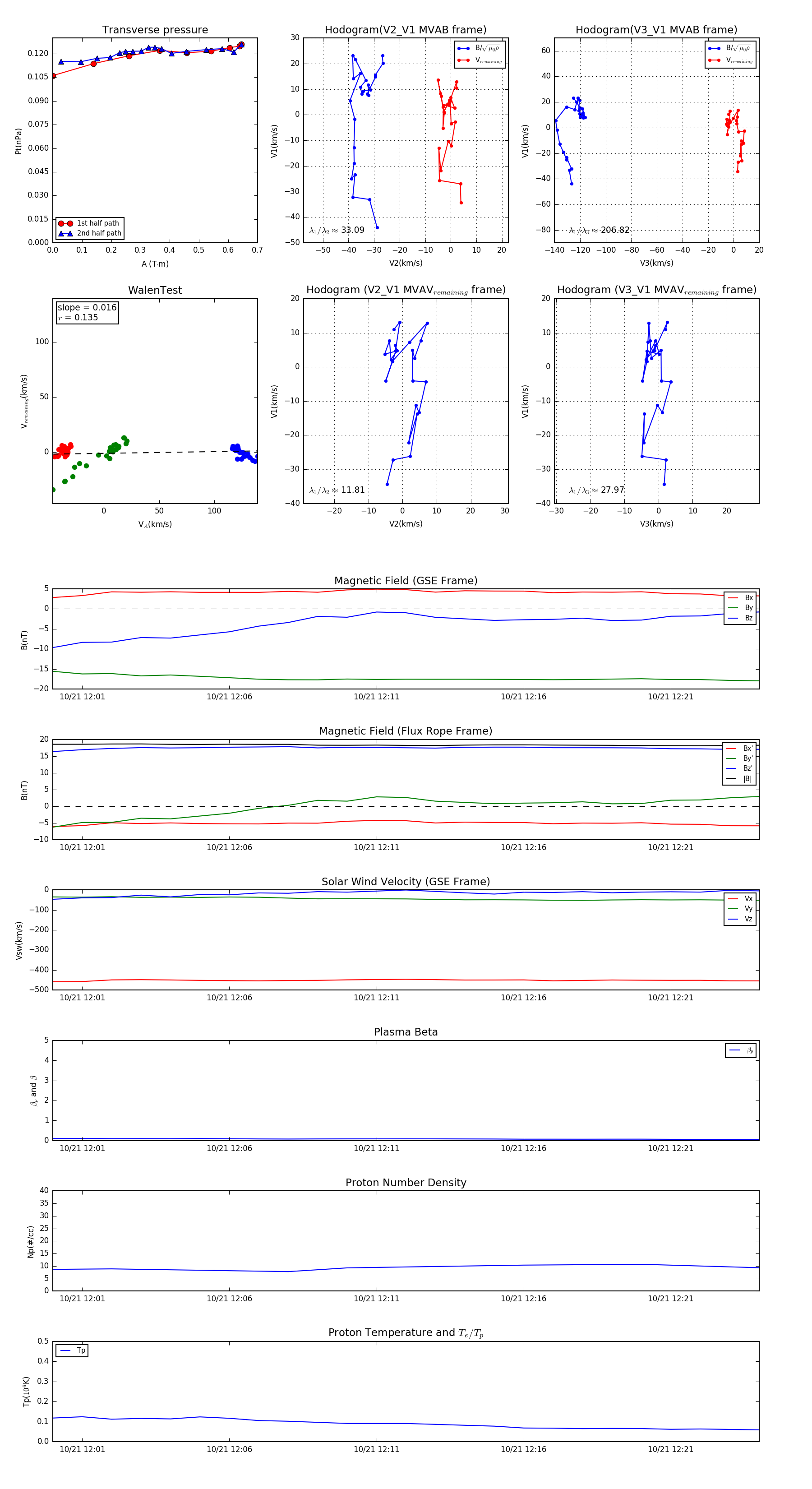This screenshot has height=1489, width=812.
Task: Click the 'Vz' legend entry
Action: click(741, 919)
